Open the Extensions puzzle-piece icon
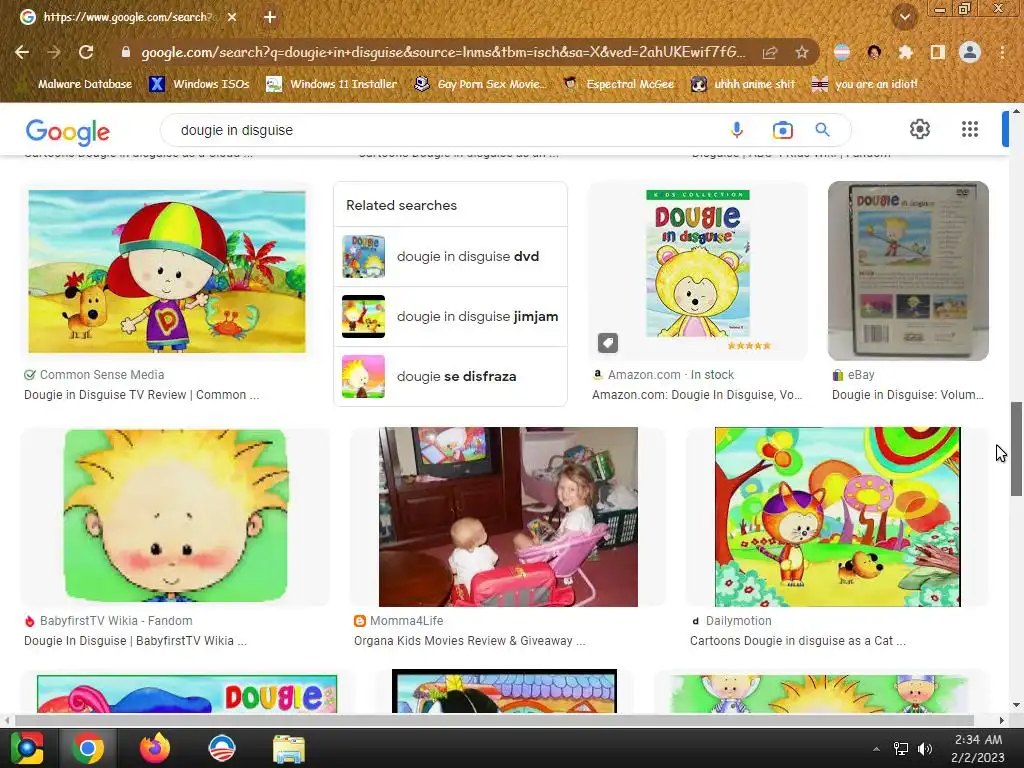 tap(905, 52)
